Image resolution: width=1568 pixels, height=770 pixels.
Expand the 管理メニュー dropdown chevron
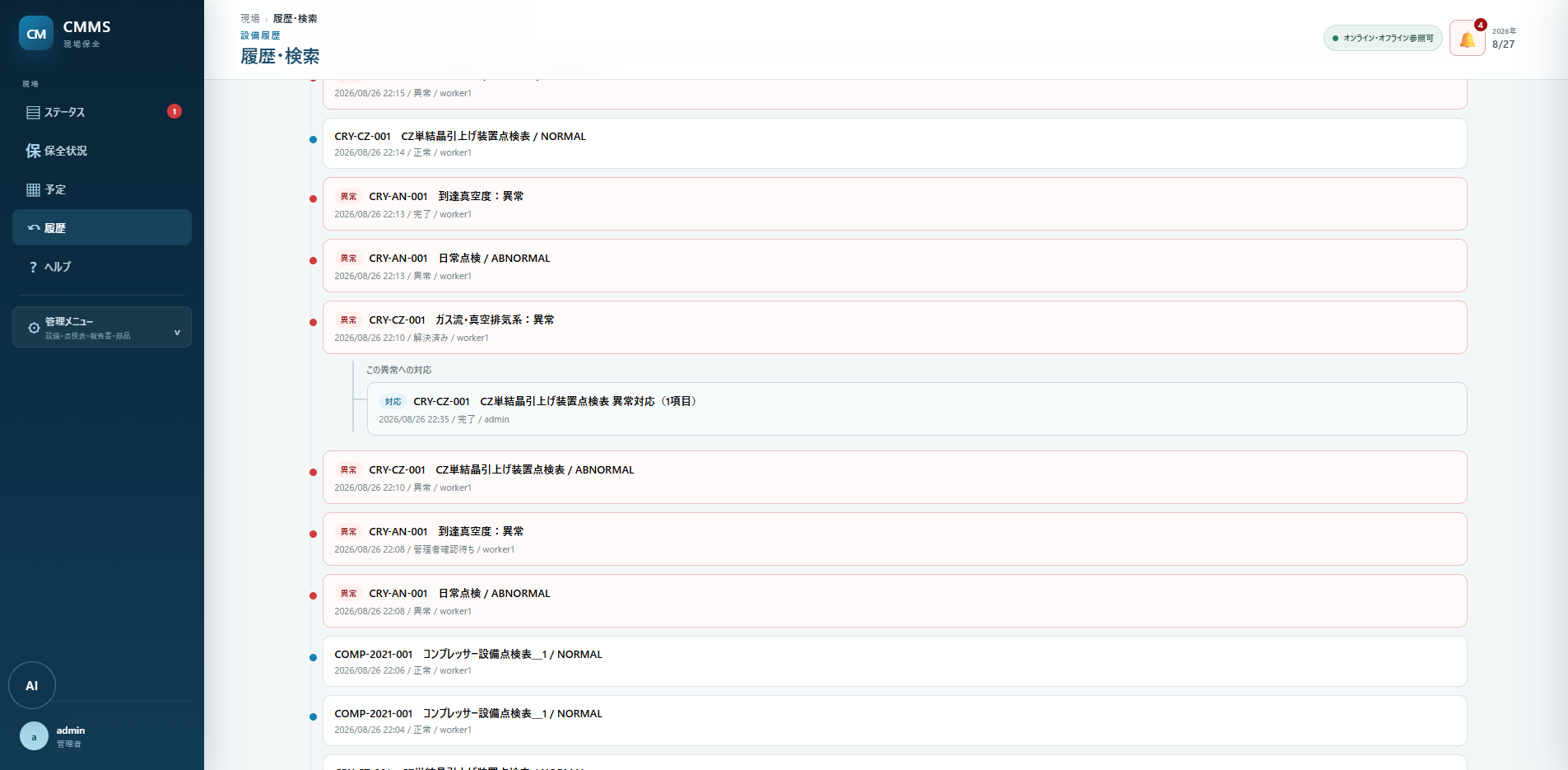coord(177,333)
